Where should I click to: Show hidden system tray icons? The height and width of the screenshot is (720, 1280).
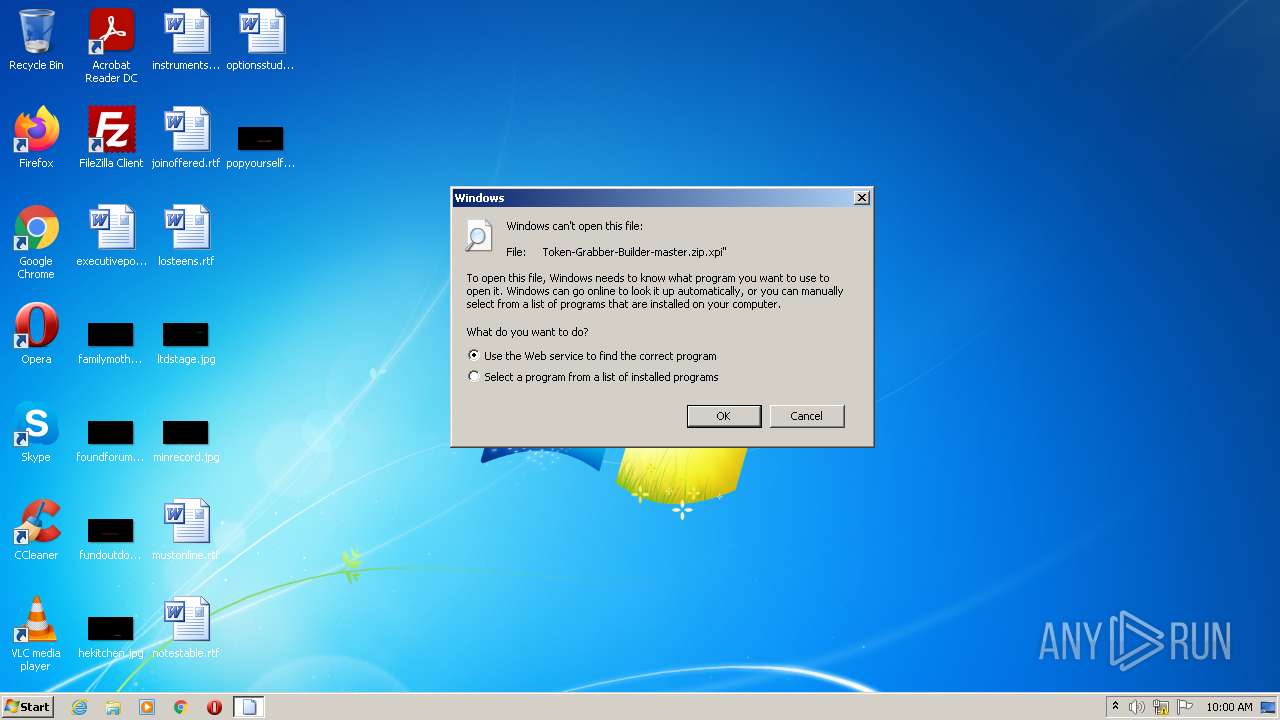point(1115,707)
